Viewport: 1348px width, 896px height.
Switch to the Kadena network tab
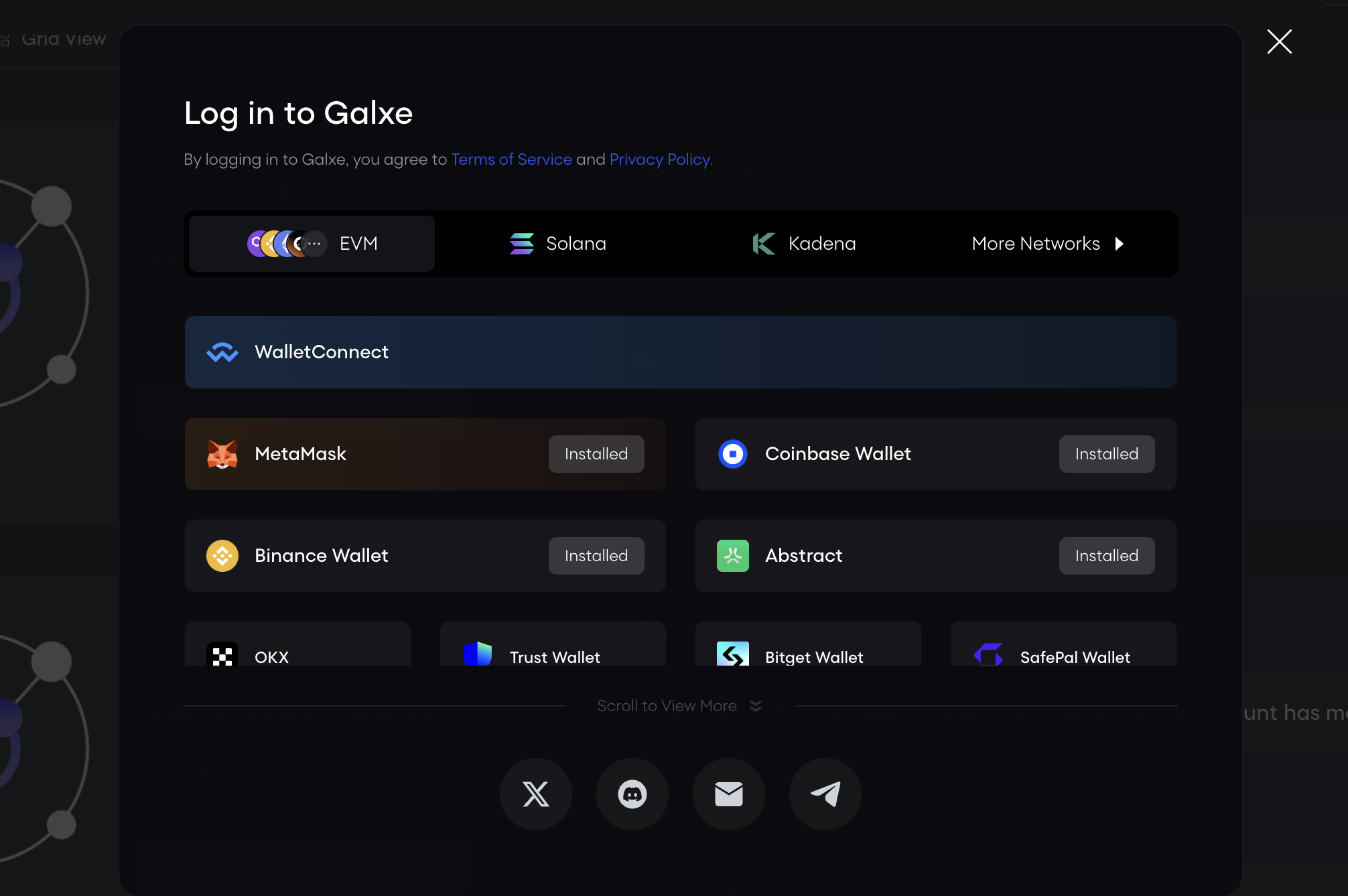click(x=804, y=244)
